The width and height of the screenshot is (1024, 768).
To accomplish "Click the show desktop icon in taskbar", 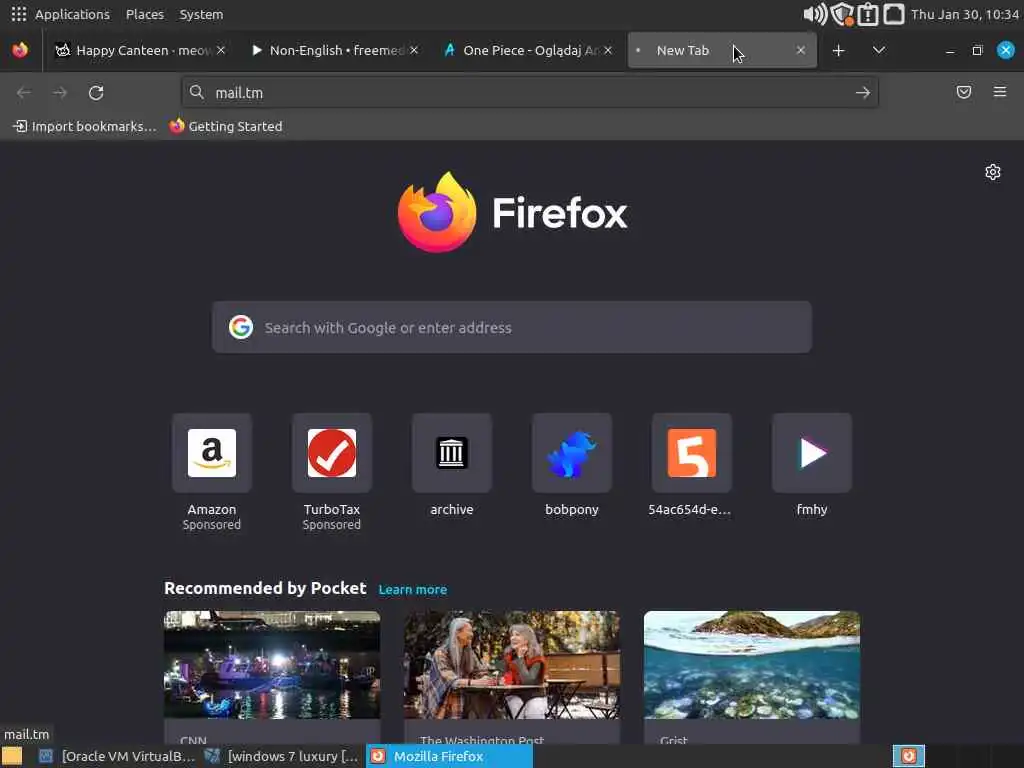I will point(12,756).
